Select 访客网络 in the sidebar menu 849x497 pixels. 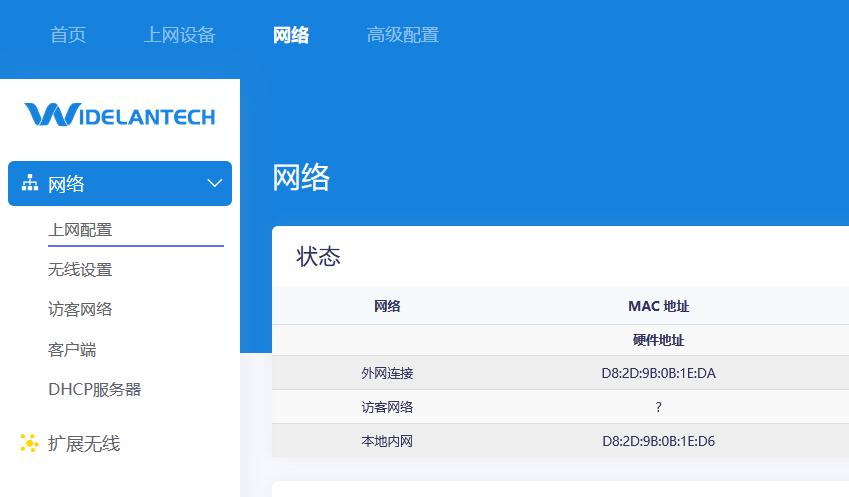80,310
